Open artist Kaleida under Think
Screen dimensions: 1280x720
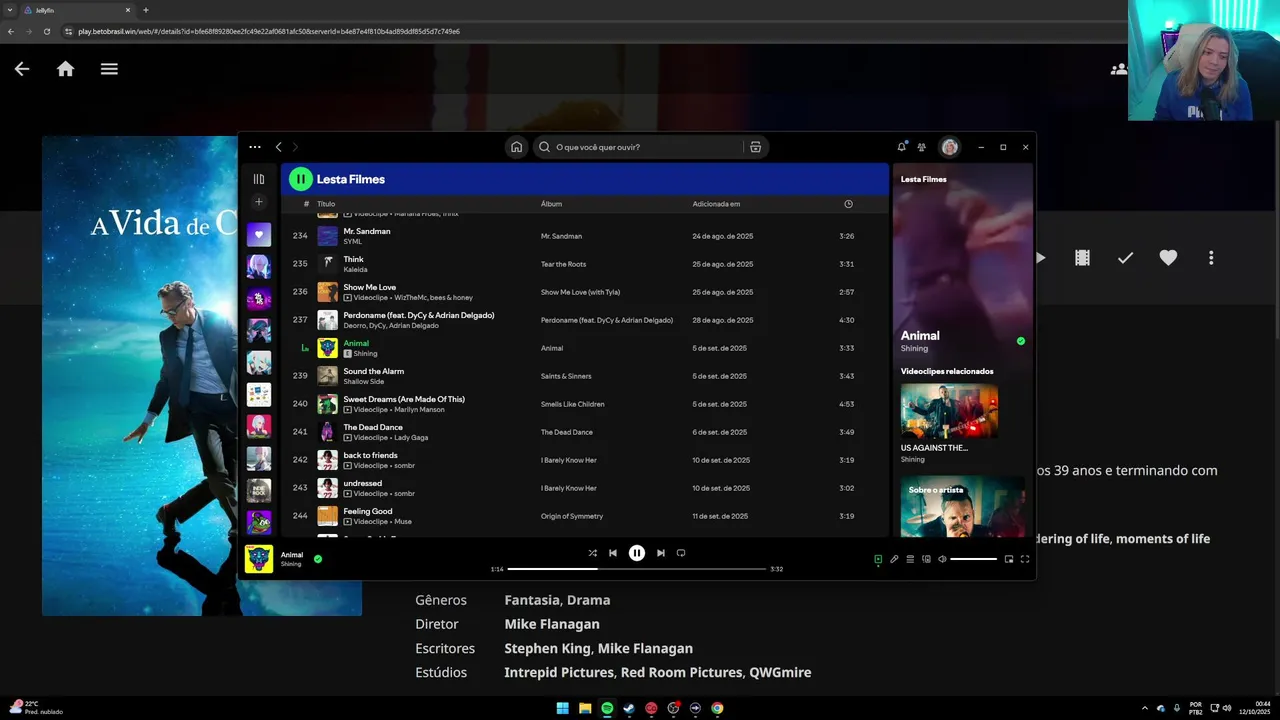point(355,270)
